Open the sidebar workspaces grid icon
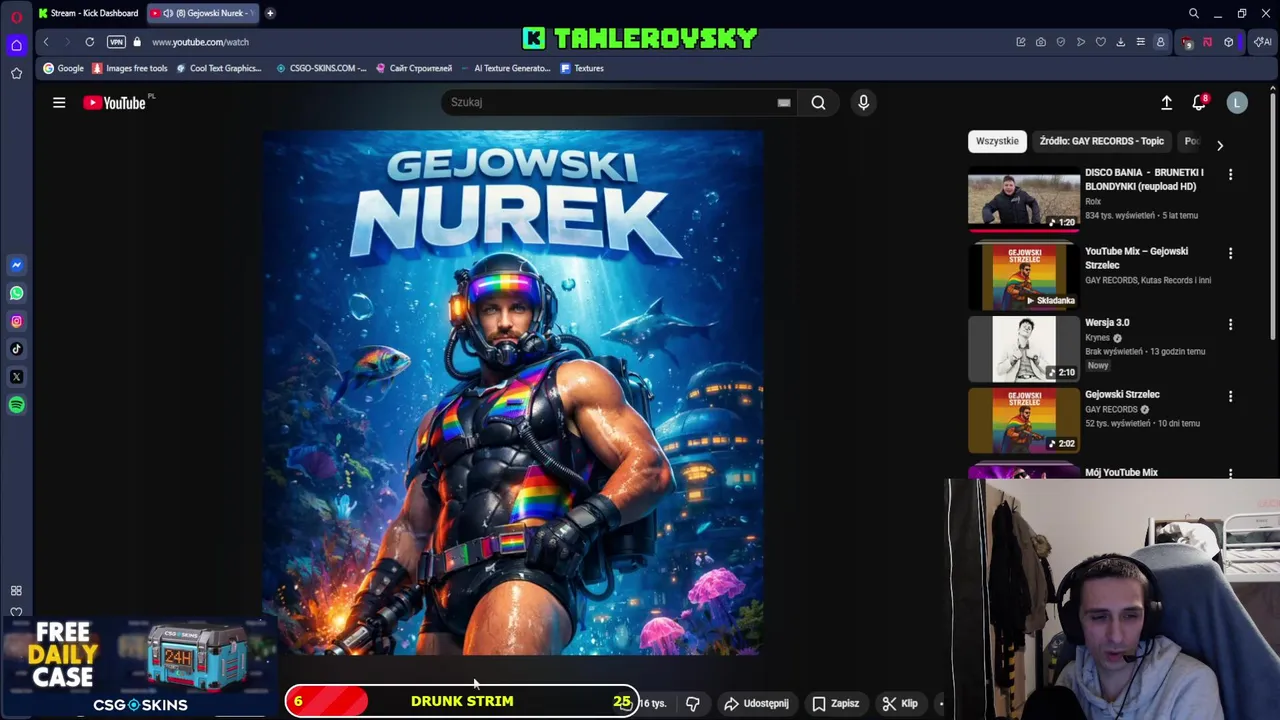The height and width of the screenshot is (720, 1280). 16,591
